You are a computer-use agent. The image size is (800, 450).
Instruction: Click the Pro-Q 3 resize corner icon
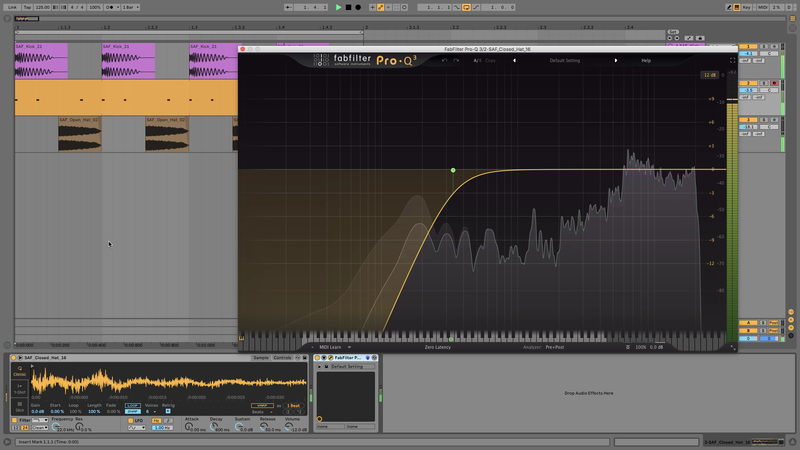(x=733, y=347)
